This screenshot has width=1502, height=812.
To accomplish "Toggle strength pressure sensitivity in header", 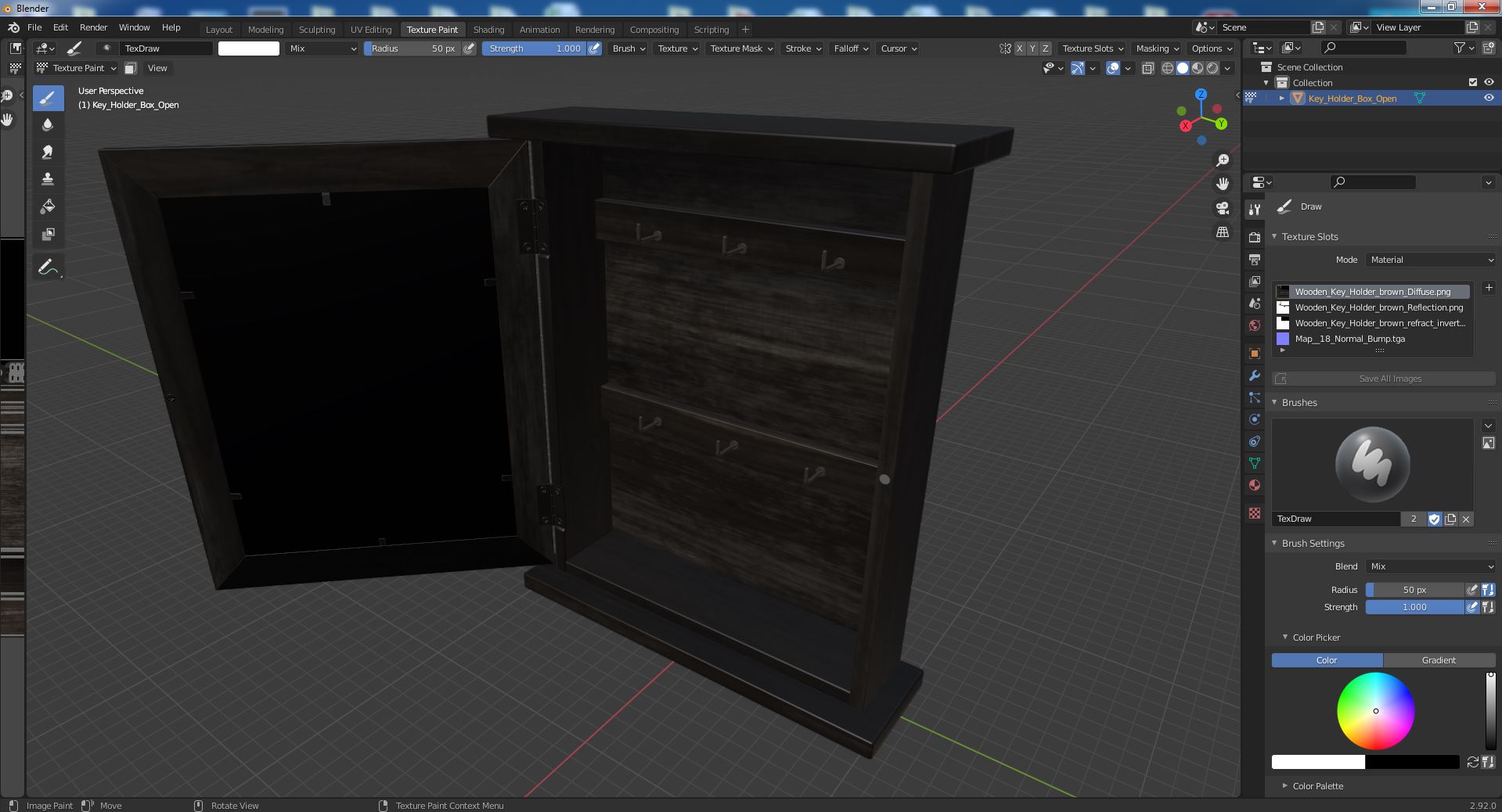I will [595, 49].
